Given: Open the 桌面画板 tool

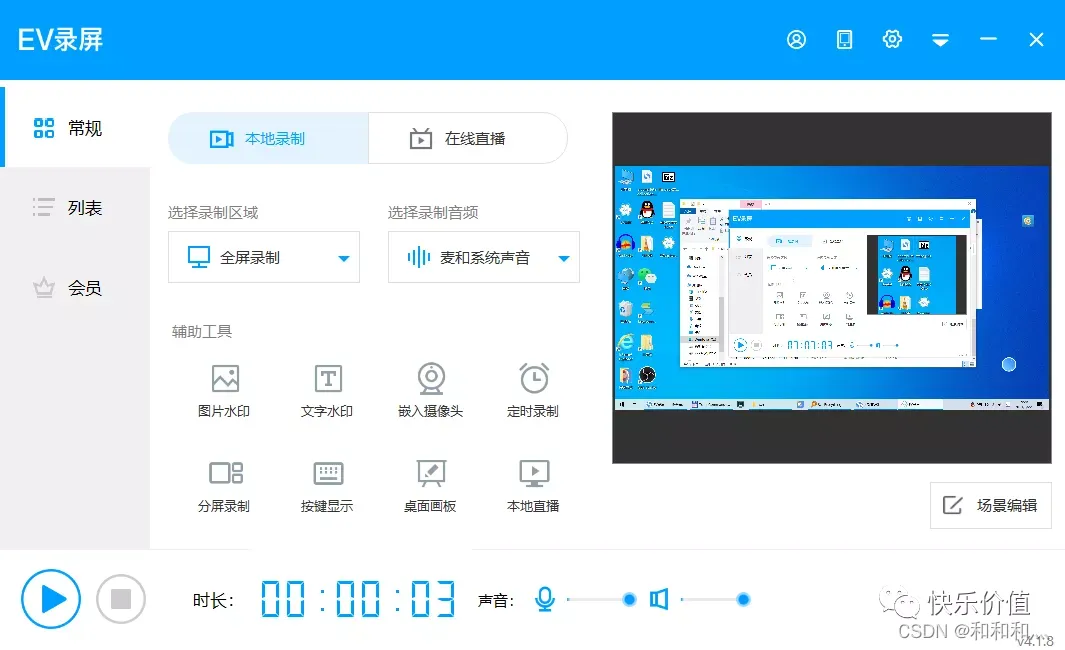Looking at the screenshot, I should coord(431,486).
